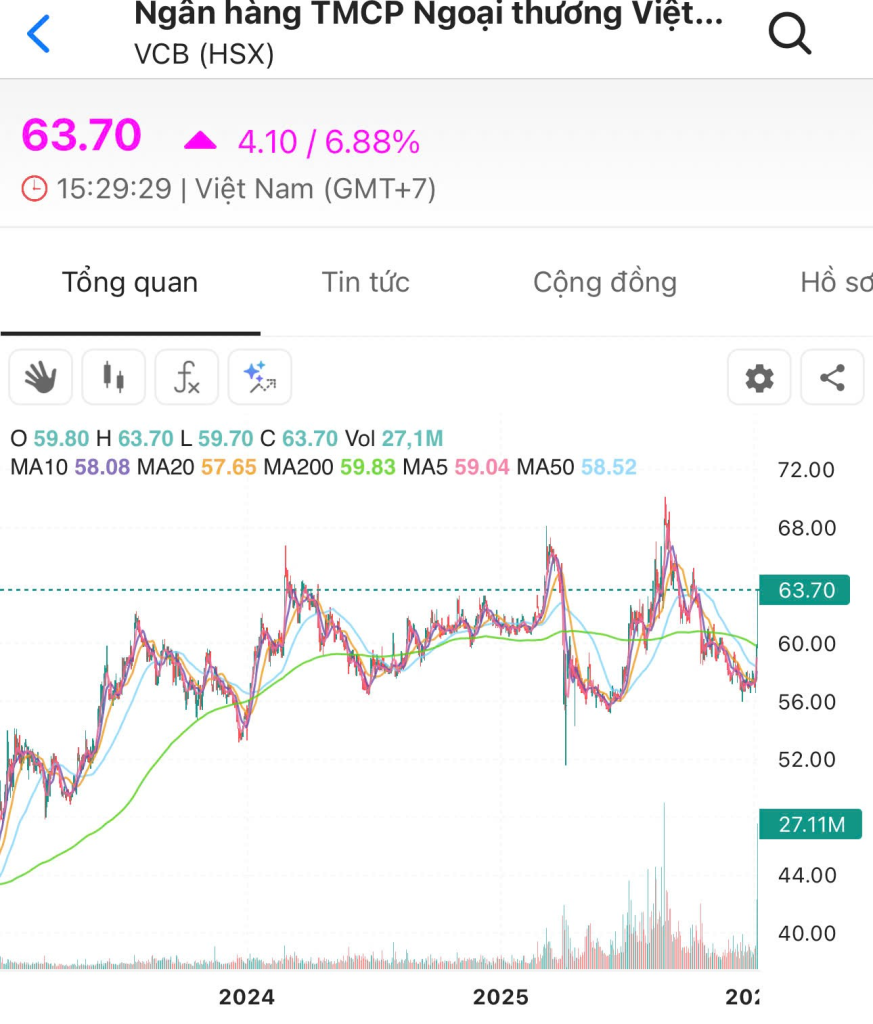This screenshot has width=873, height=1024.
Task: Click the 2025 timeline label
Action: [x=500, y=997]
